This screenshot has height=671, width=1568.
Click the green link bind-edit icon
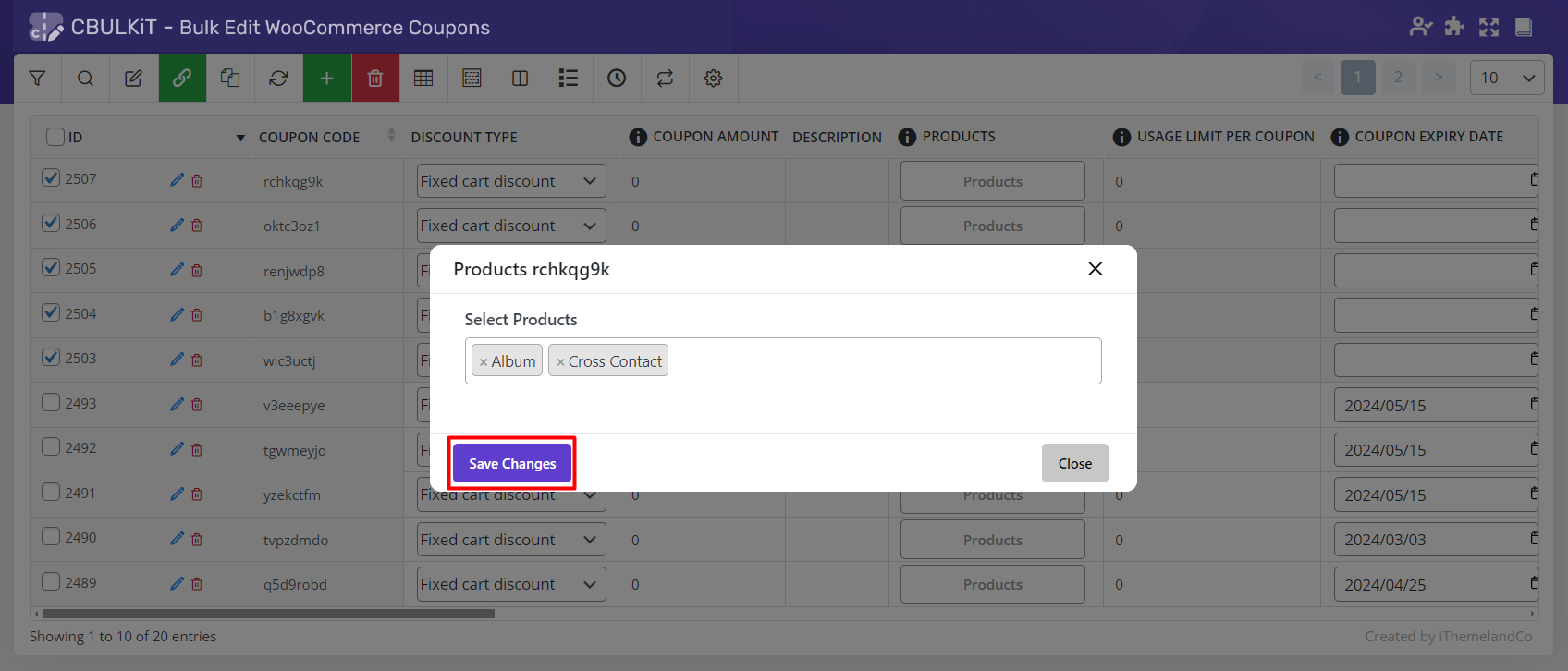(x=182, y=79)
